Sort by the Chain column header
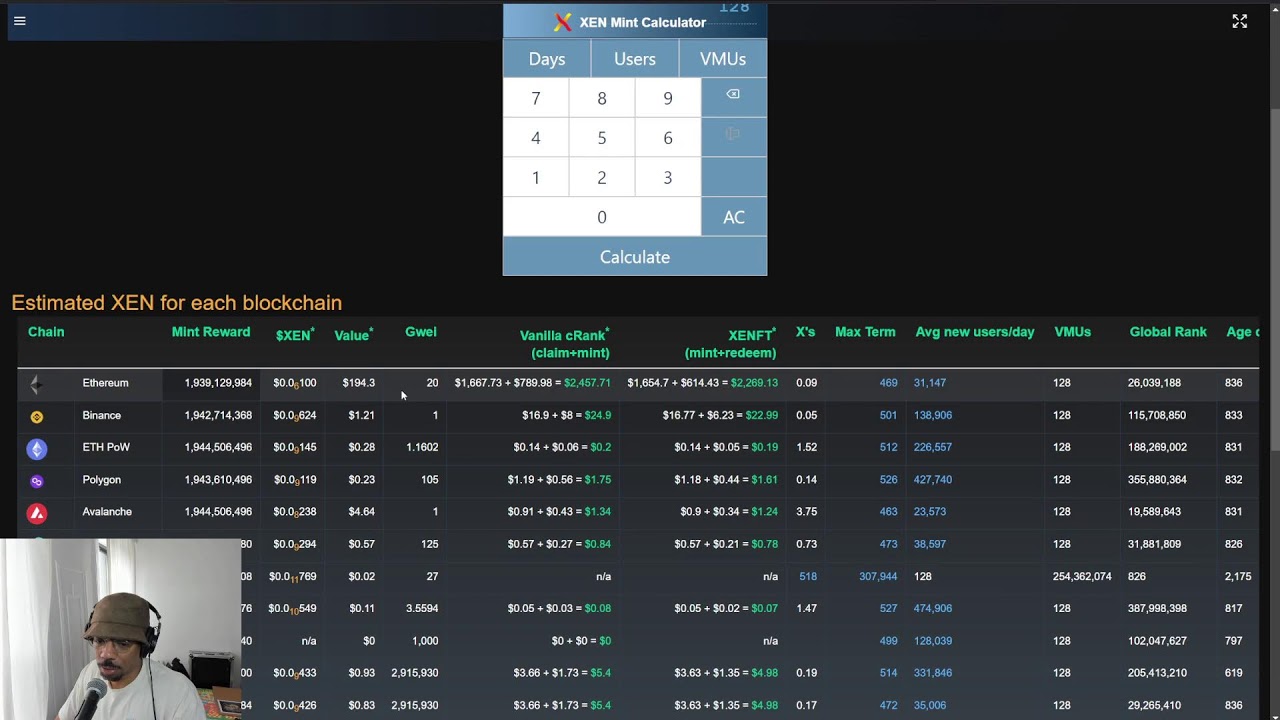1280x720 pixels. click(x=46, y=332)
